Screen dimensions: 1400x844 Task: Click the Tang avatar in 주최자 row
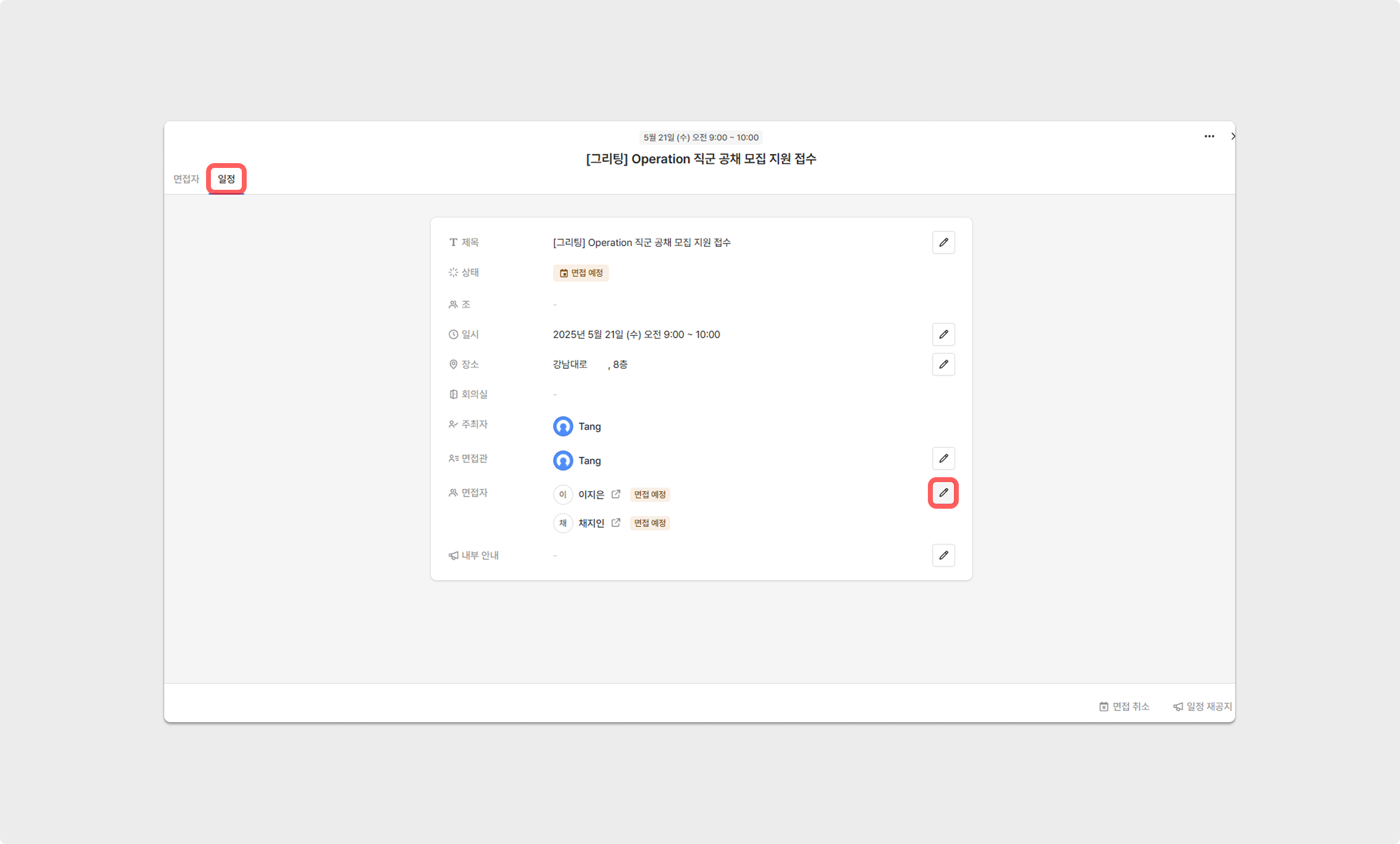point(563,426)
